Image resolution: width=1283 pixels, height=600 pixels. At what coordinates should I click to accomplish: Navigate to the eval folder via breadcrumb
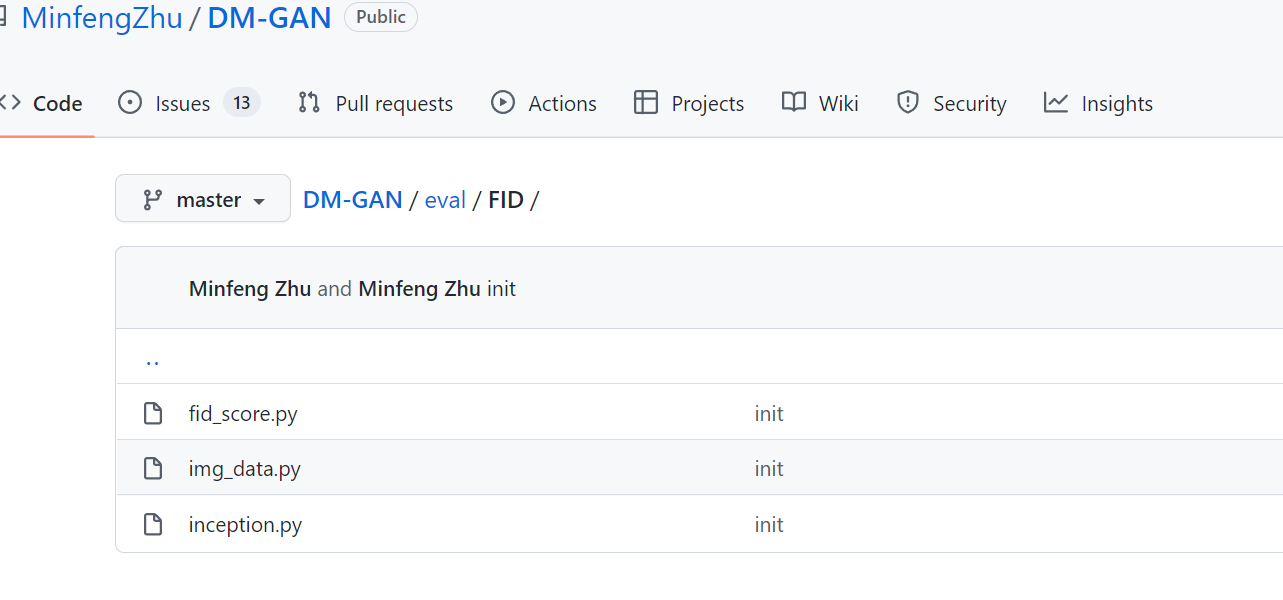pos(445,199)
